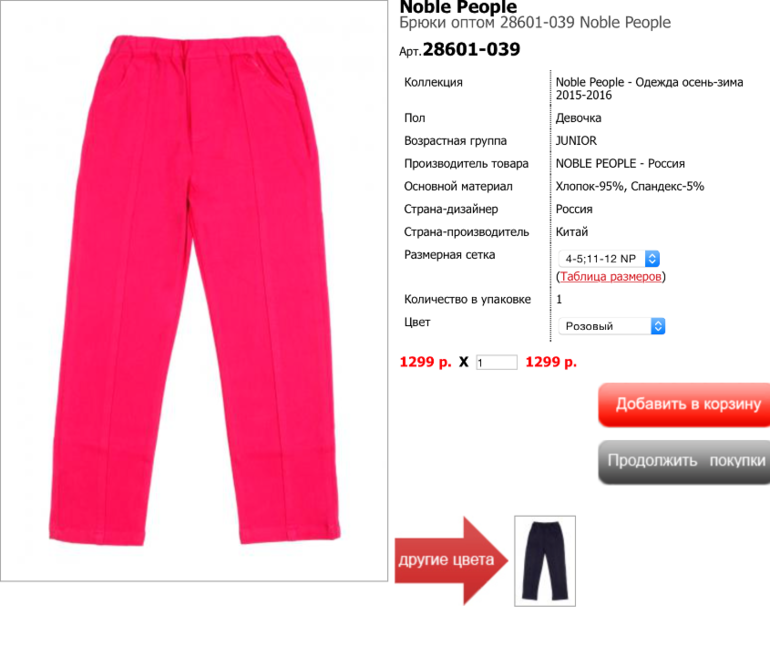The image size is (770, 666).
Task: Select the dark navy pants thumbnail
Action: (x=545, y=561)
